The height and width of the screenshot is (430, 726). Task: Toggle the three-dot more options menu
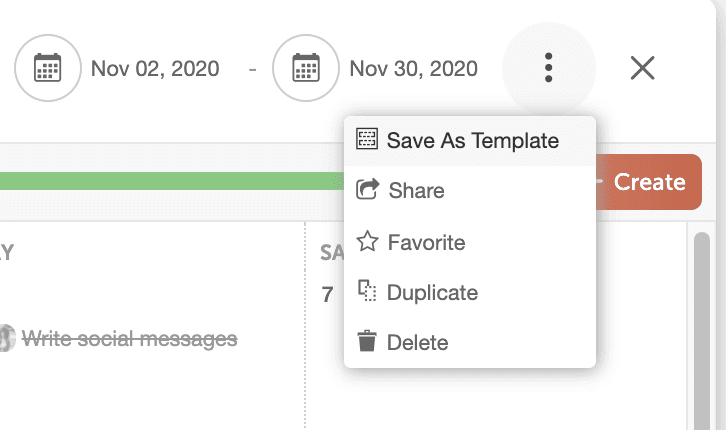point(548,68)
